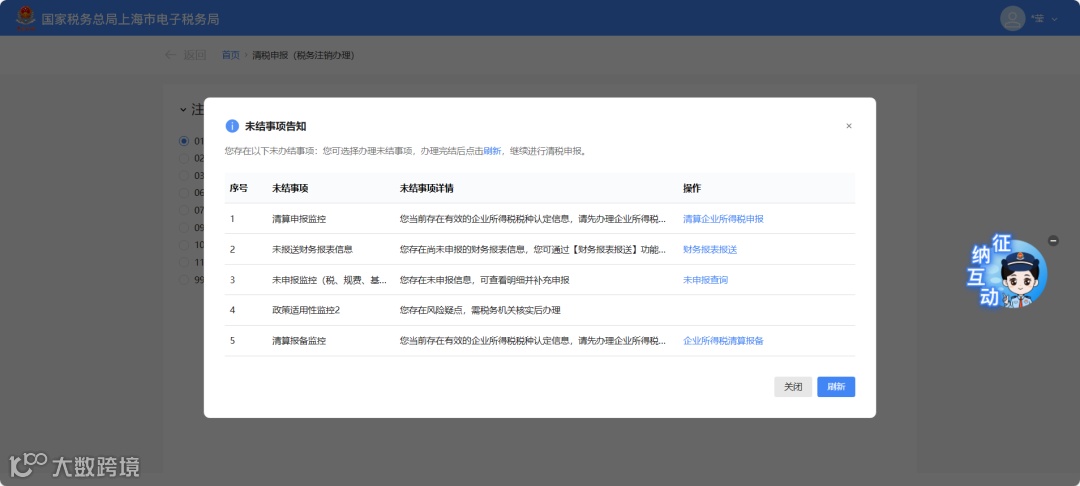Minimize the 征纳互动 floating widget
The height and width of the screenshot is (486, 1080).
coord(1052,240)
